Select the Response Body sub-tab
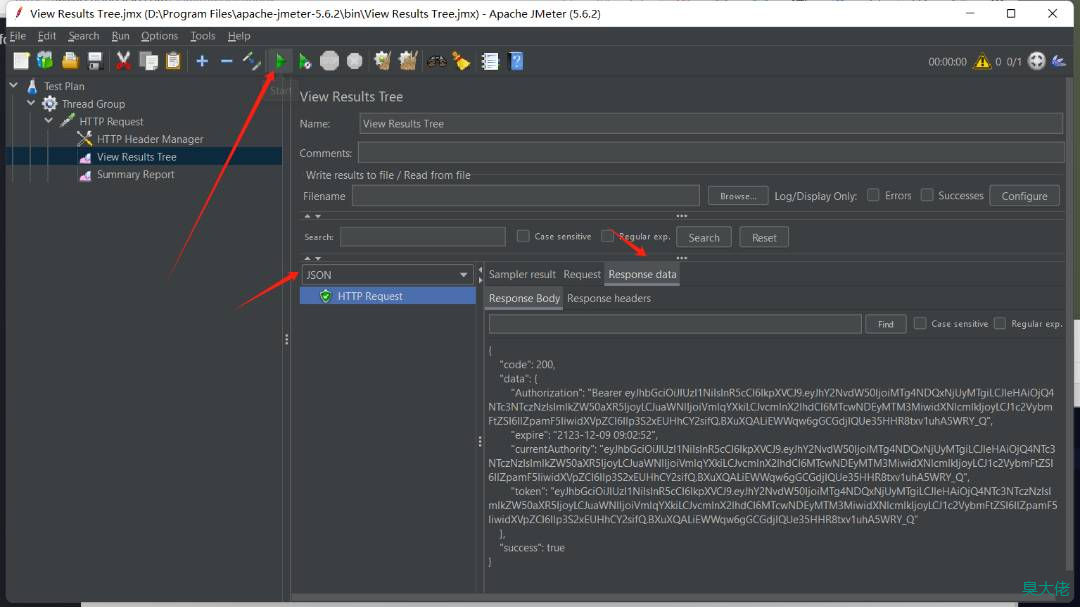Viewport: 1080px width, 607px height. click(524, 298)
